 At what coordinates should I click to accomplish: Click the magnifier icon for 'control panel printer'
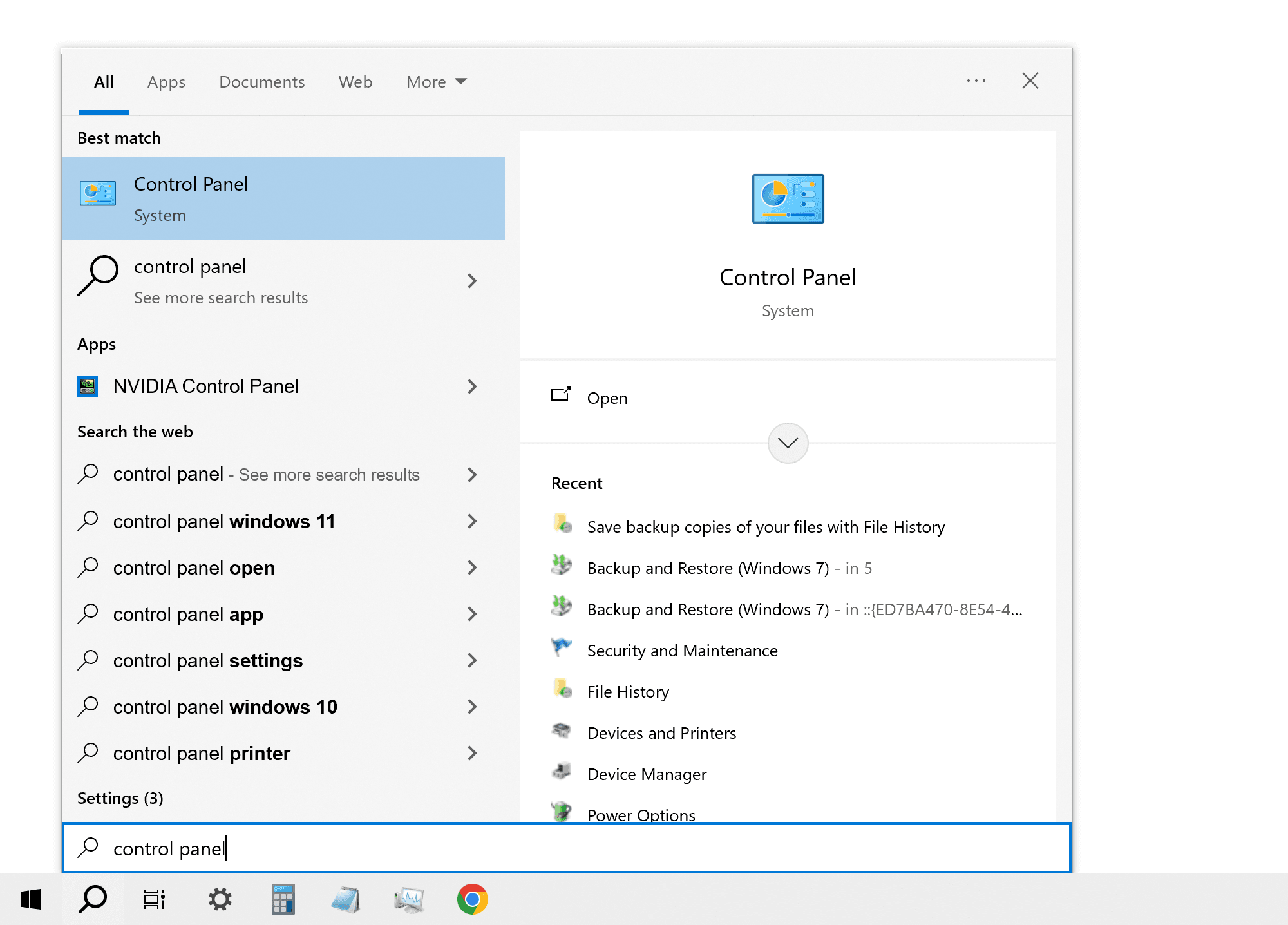[x=88, y=752]
